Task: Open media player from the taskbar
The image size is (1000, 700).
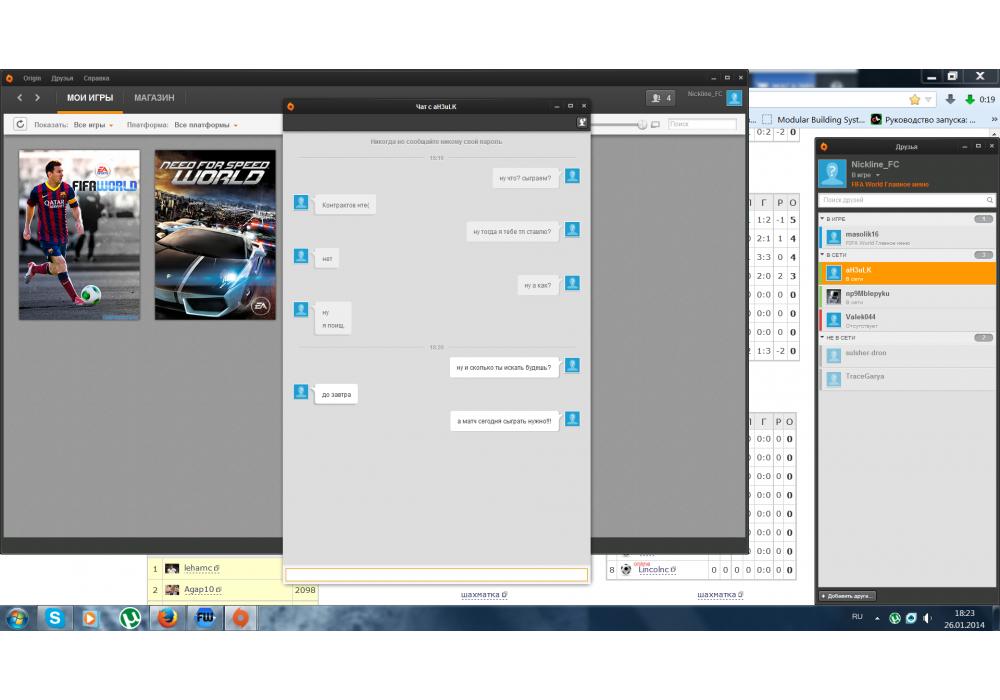Action: point(90,618)
